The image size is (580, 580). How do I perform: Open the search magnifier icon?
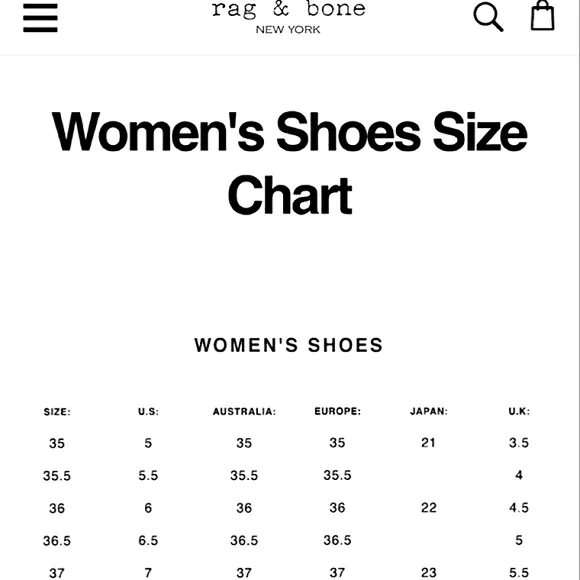pyautogui.click(x=488, y=17)
